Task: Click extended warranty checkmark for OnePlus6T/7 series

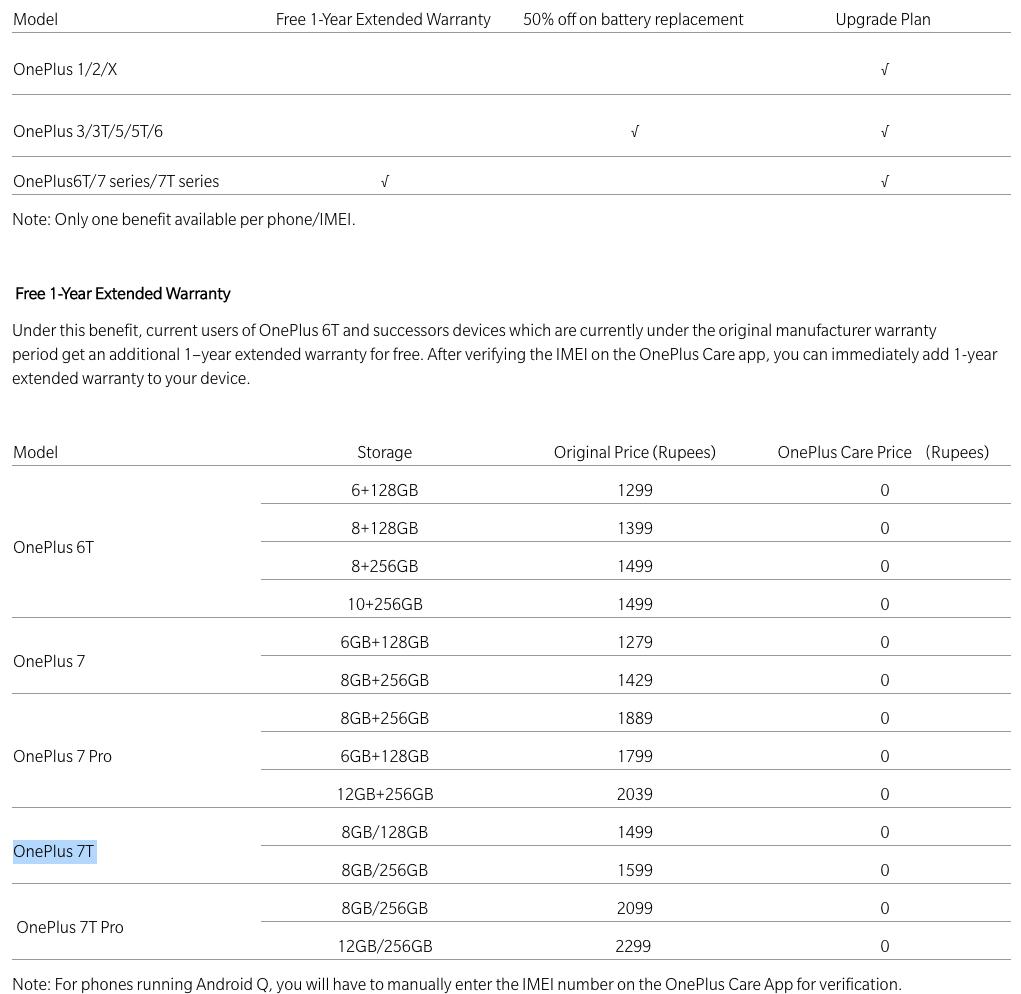Action: [x=385, y=182]
